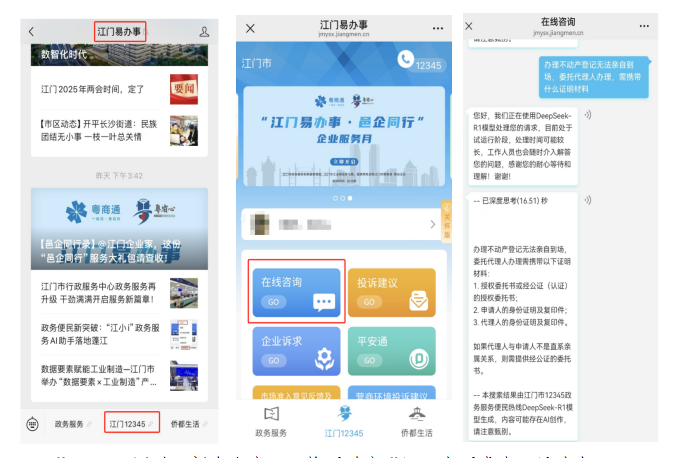
Task: Open the 投诉建议 complaint suggestion tile
Action: (391, 291)
